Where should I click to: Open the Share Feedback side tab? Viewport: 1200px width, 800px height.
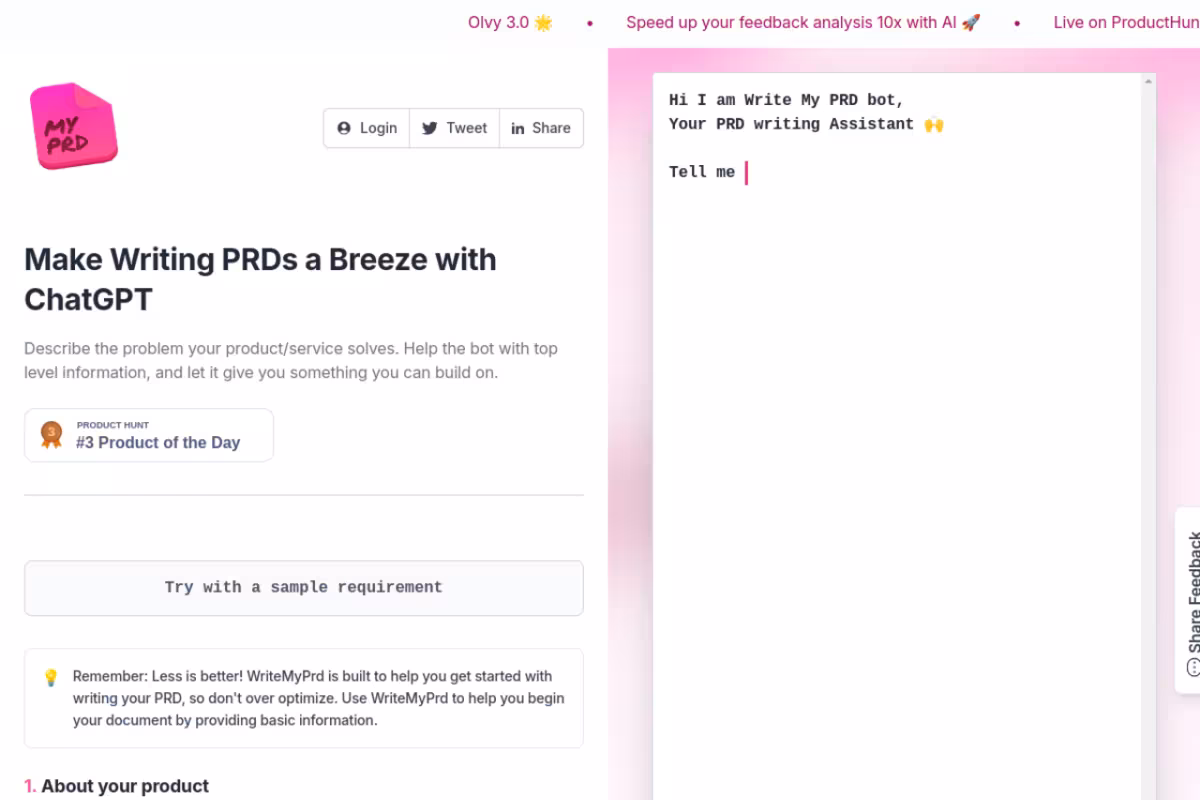(1189, 600)
